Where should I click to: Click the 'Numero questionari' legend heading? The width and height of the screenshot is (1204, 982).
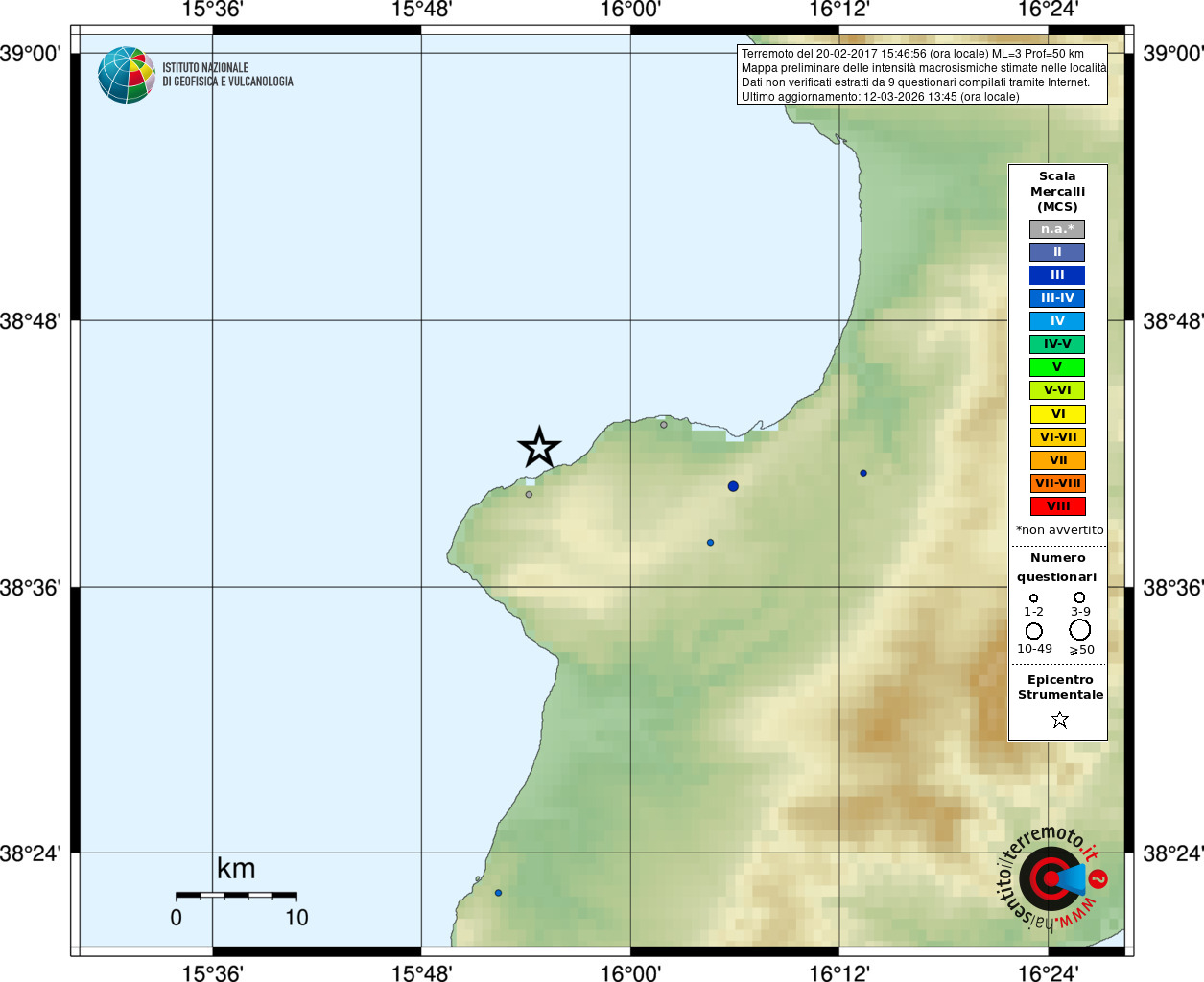point(1057,568)
